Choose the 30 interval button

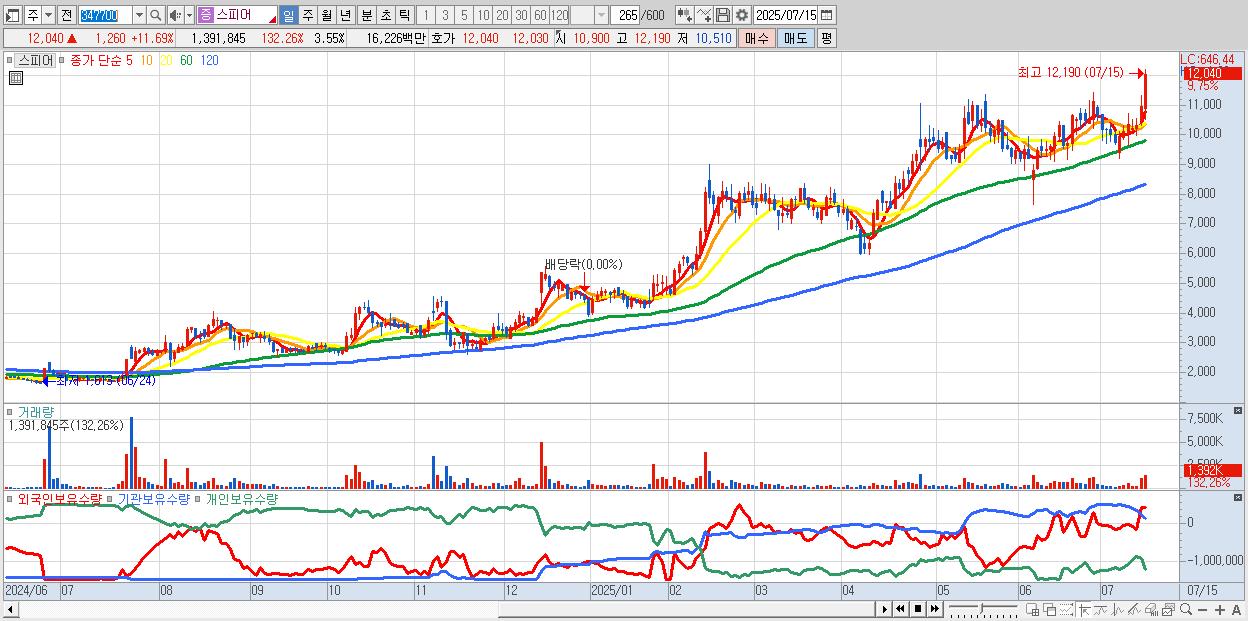pyautogui.click(x=521, y=15)
